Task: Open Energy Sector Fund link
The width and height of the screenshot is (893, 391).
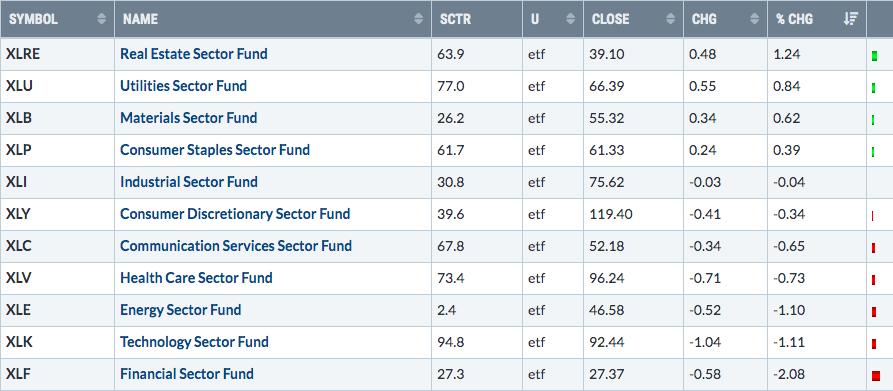Action: click(181, 310)
